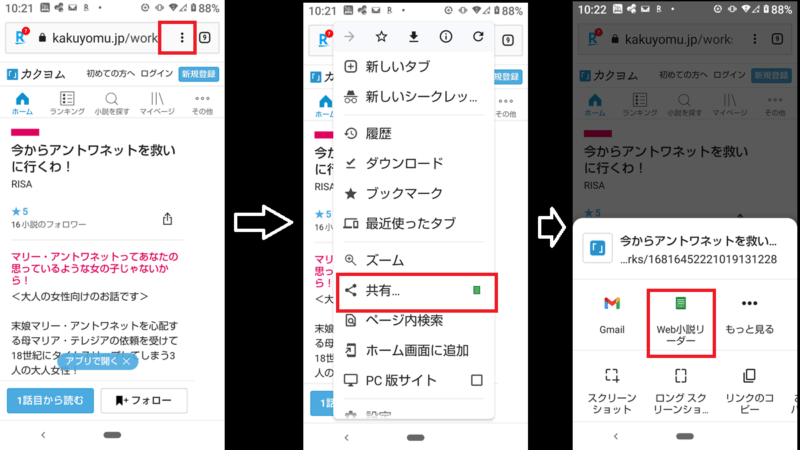Image resolution: width=800 pixels, height=450 pixels.
Task: Select ダウンロード from the menu
Action: [x=414, y=163]
